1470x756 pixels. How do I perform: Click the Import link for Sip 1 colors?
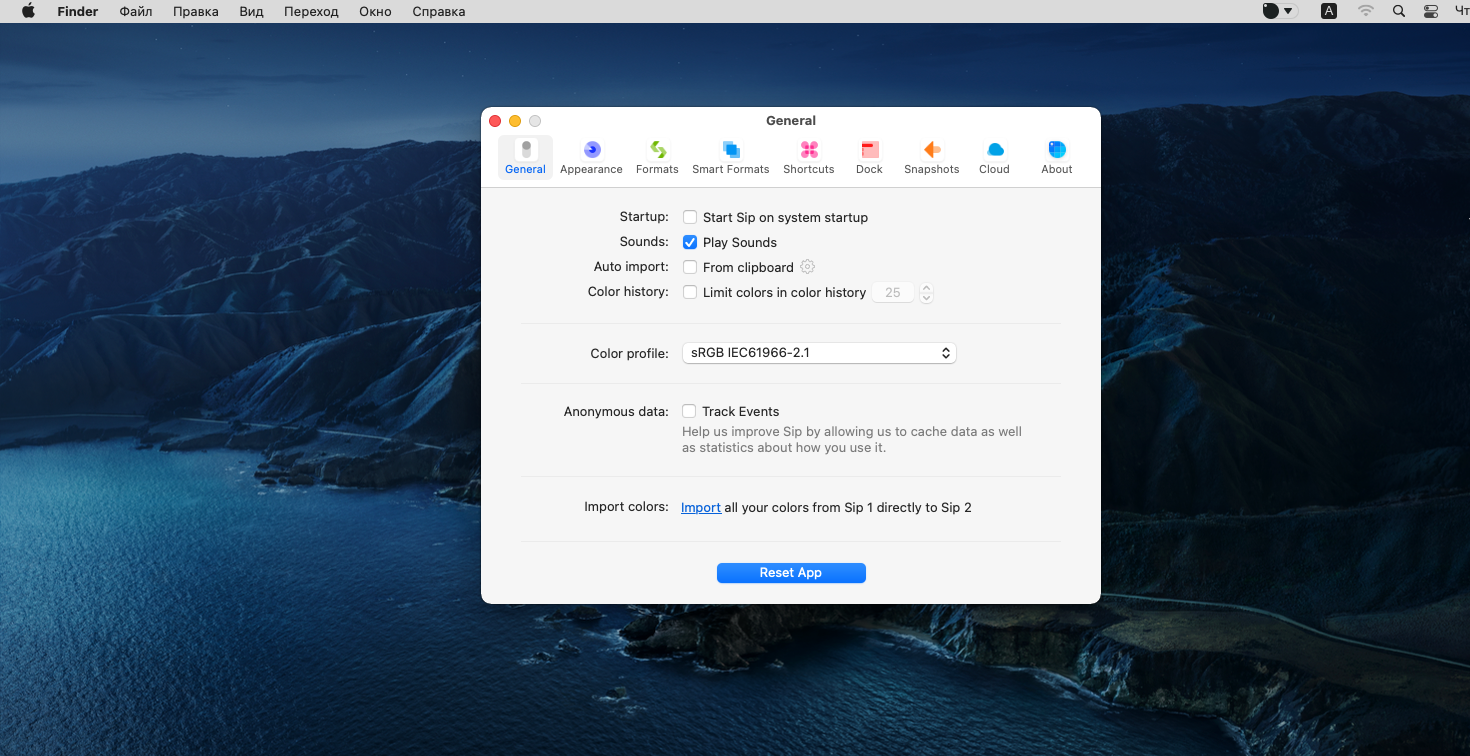click(700, 508)
